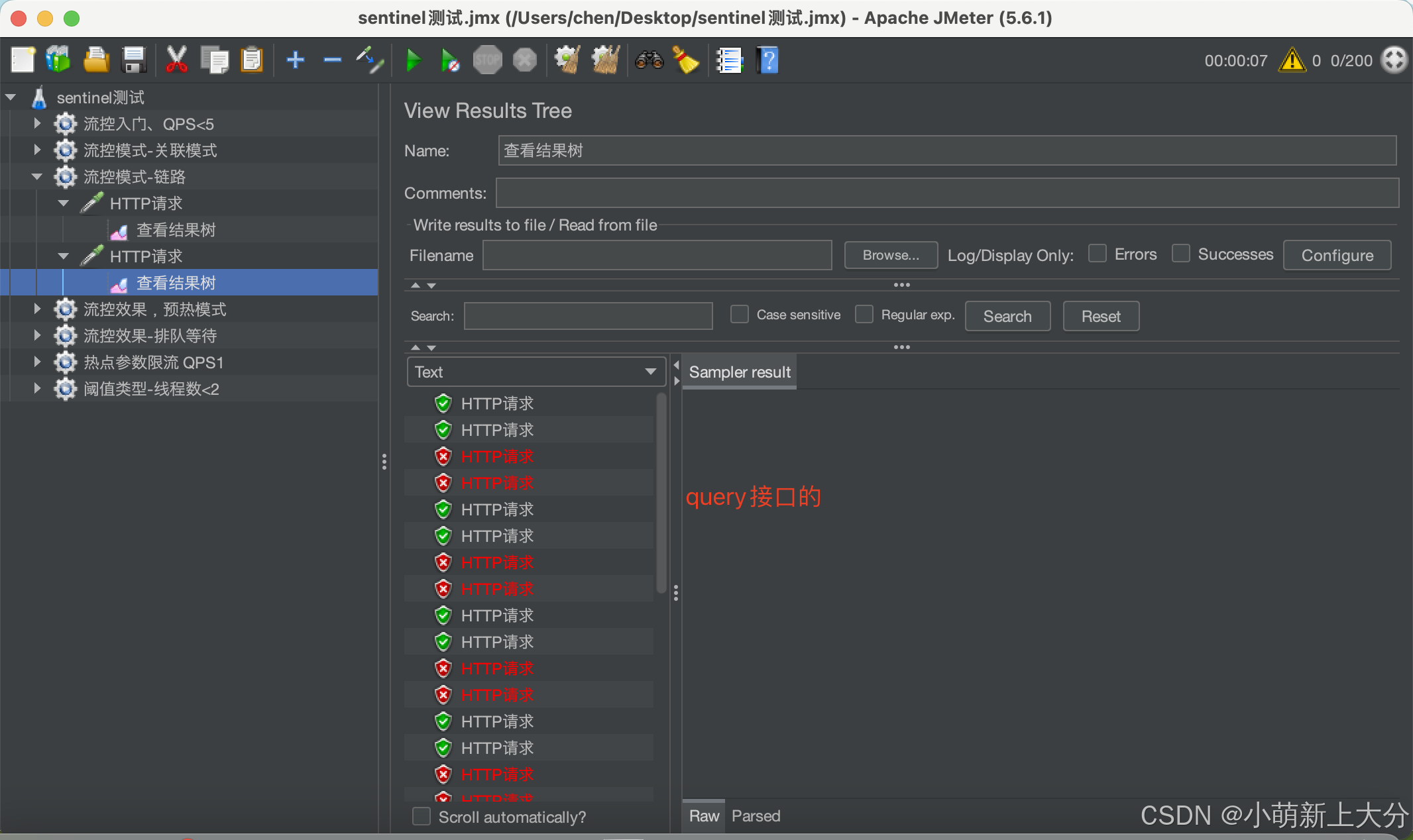Viewport: 1413px width, 840px height.
Task: Switch to the Parsed tab
Action: [756, 816]
